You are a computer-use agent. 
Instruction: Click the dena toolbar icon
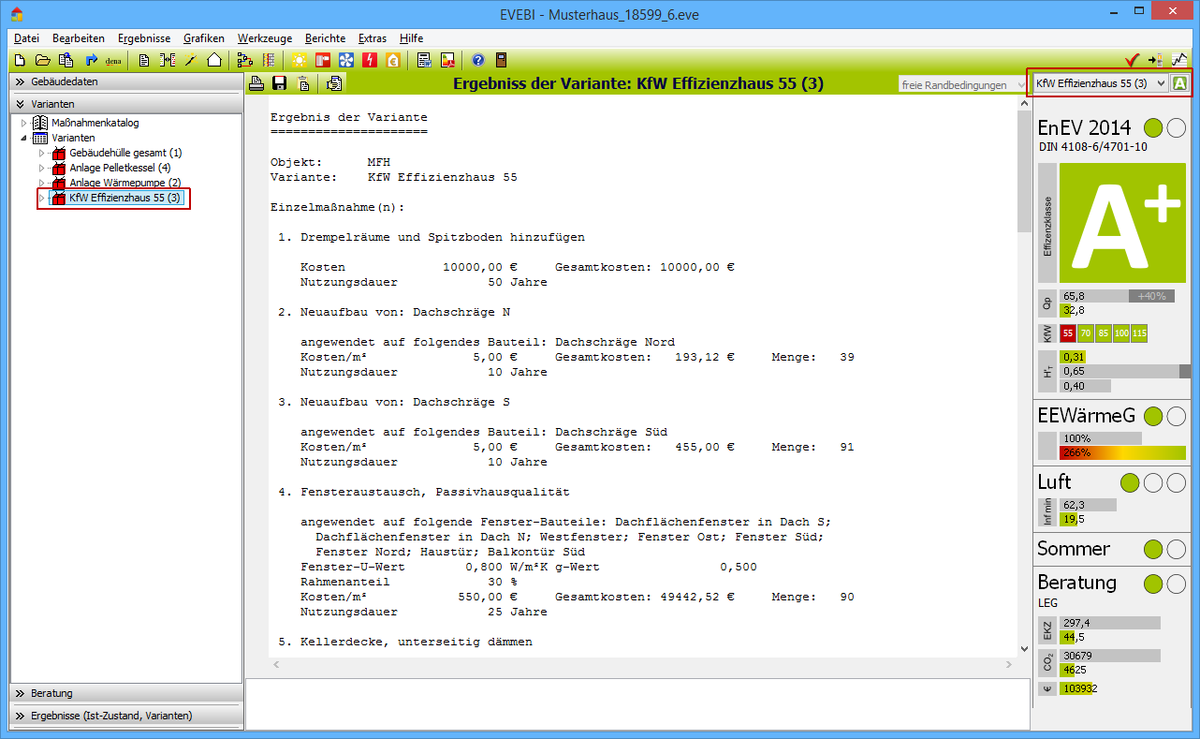pyautogui.click(x=113, y=60)
